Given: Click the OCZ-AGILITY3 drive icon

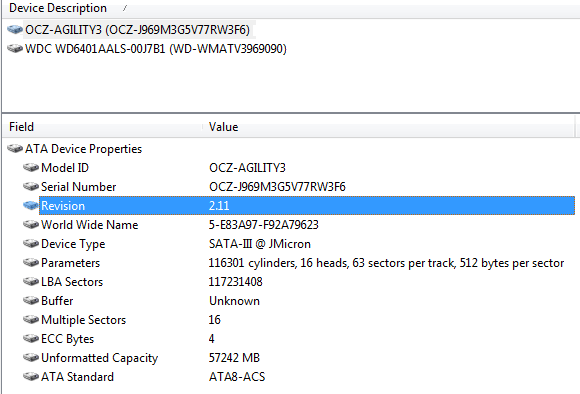Looking at the screenshot, I should coord(15,29).
